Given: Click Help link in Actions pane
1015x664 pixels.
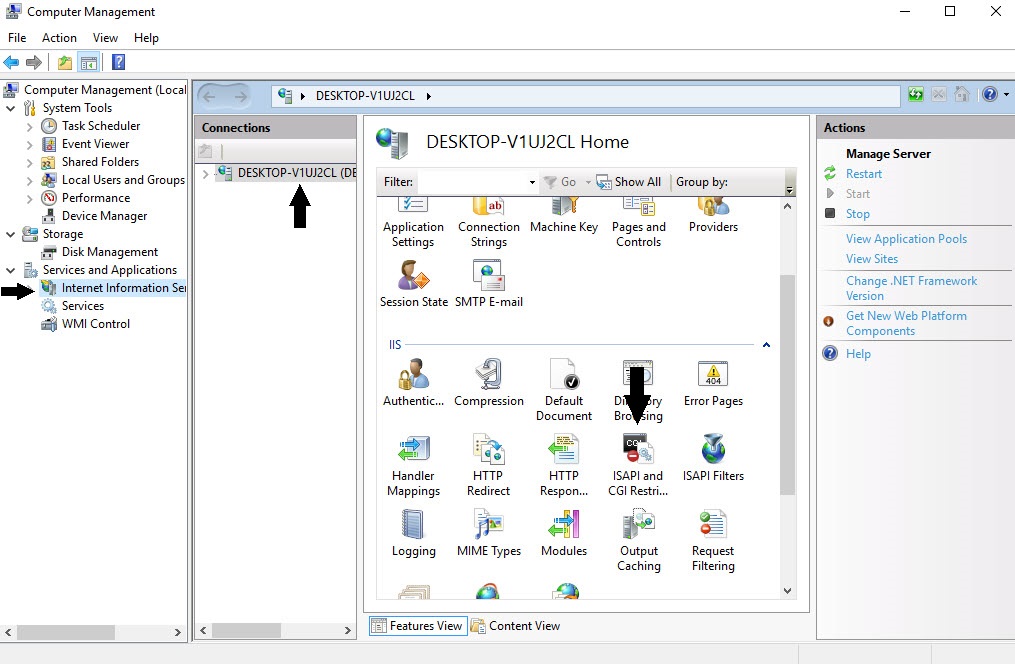Looking at the screenshot, I should point(858,354).
